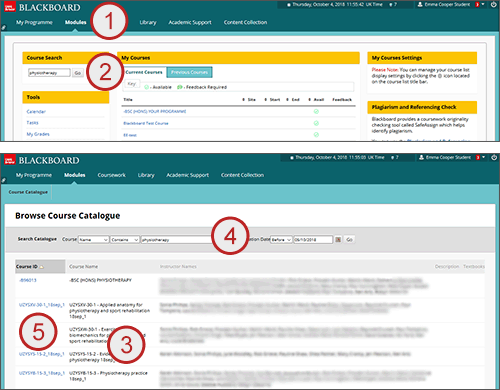500x390 pixels.
Task: Click catalogue keyword field containing physiotherapy
Action: pos(176,240)
